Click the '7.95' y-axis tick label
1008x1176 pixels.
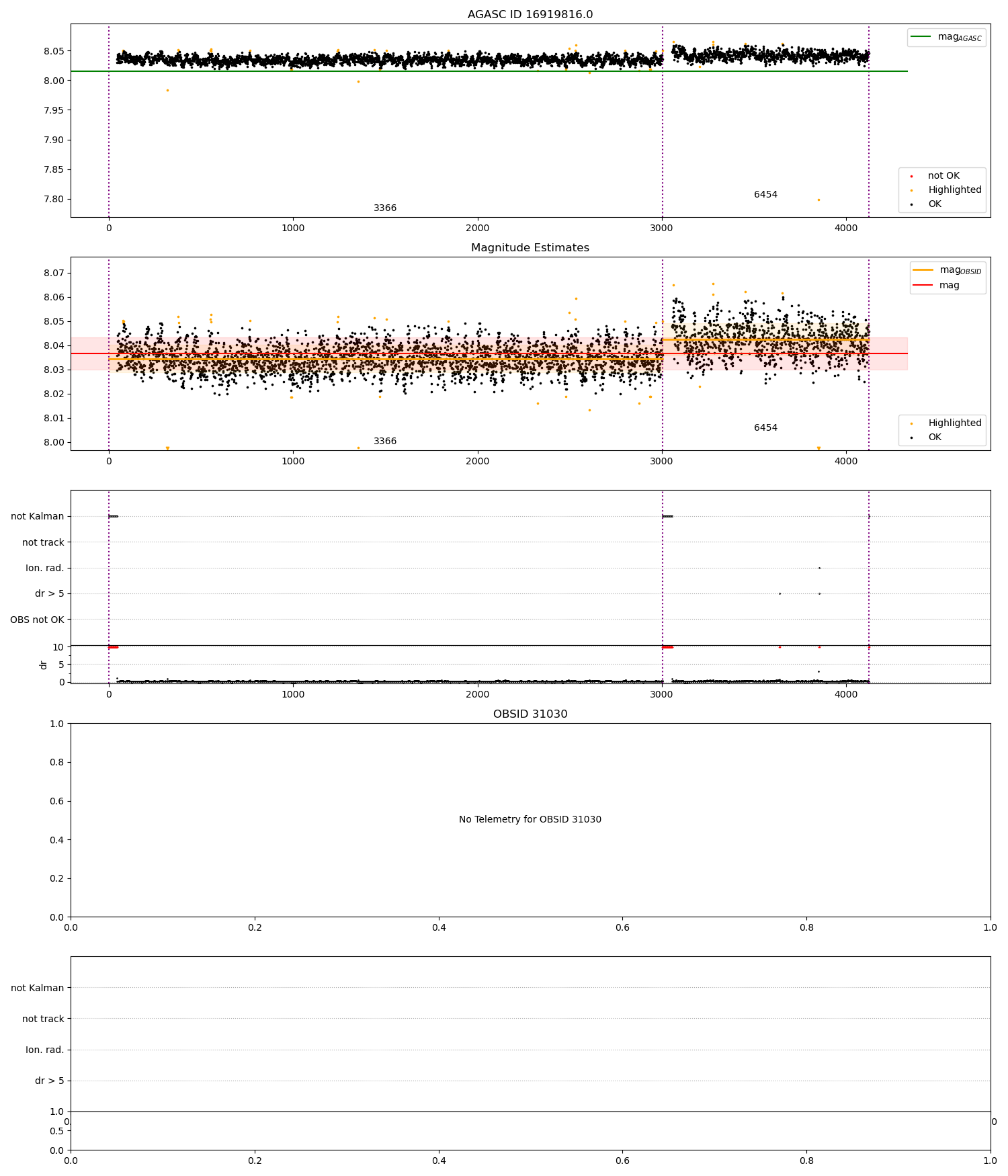point(54,111)
